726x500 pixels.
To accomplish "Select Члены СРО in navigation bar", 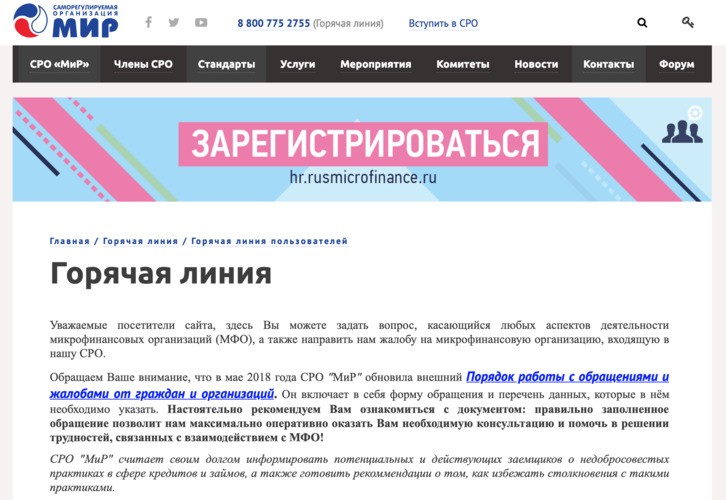I will point(143,64).
